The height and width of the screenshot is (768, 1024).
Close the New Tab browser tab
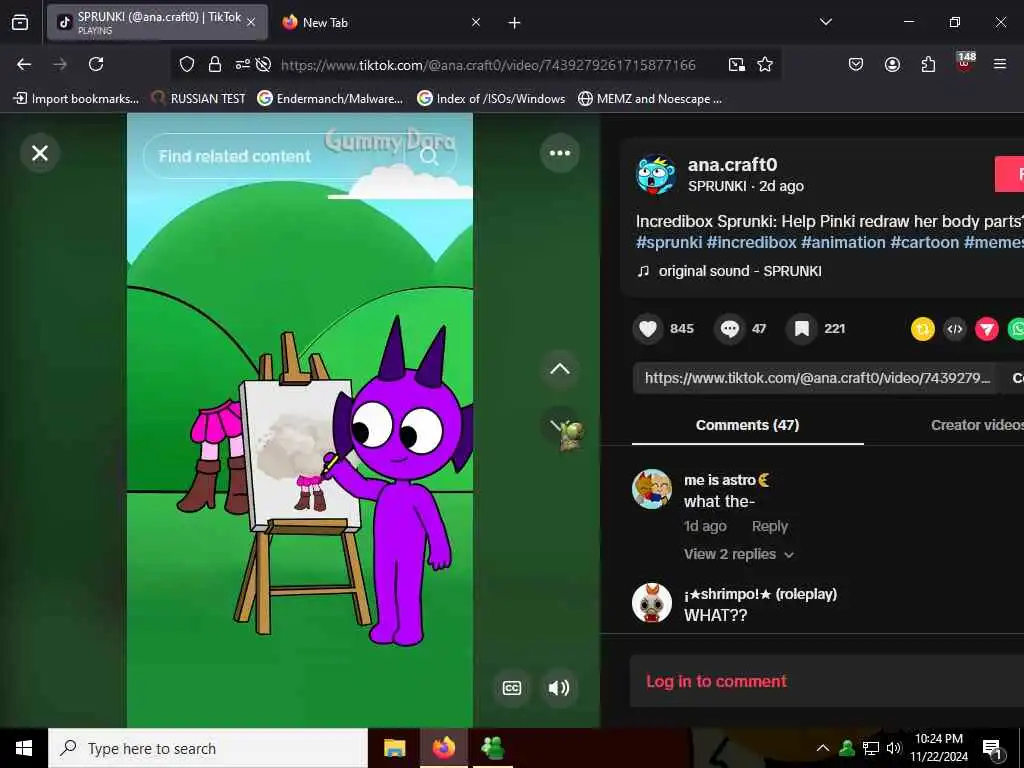point(476,22)
